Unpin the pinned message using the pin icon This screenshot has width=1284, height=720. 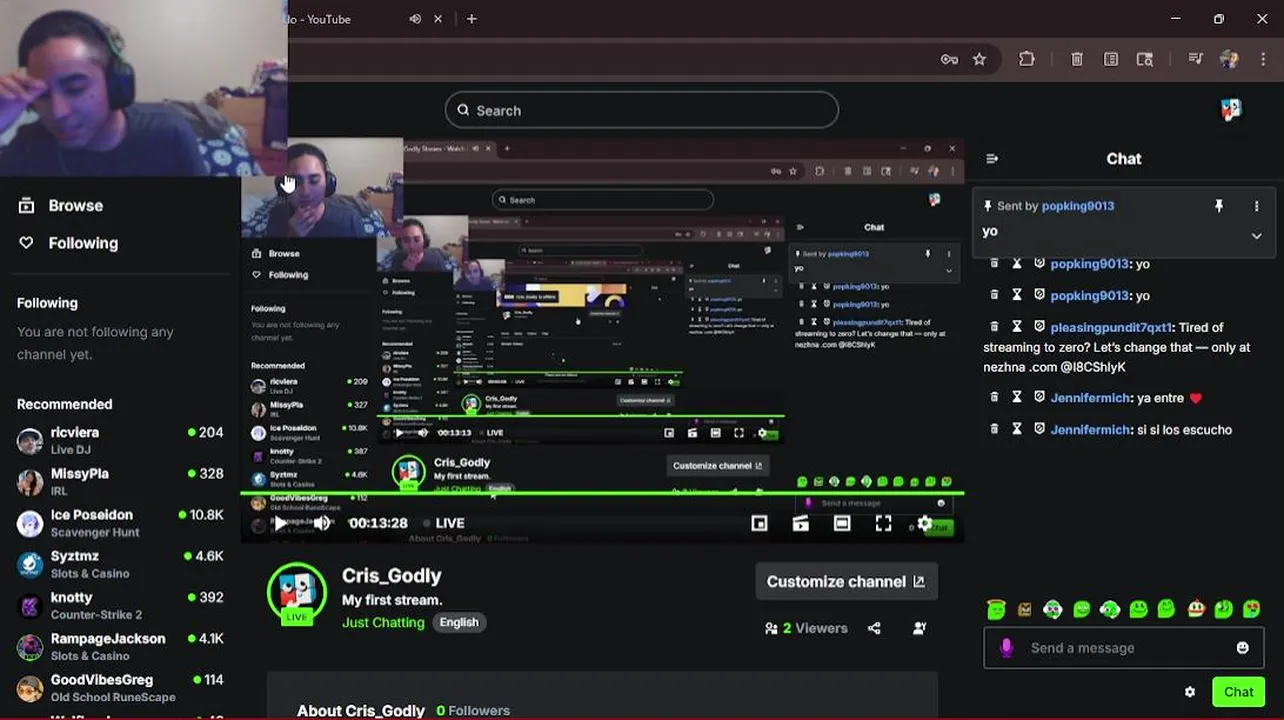point(1218,206)
